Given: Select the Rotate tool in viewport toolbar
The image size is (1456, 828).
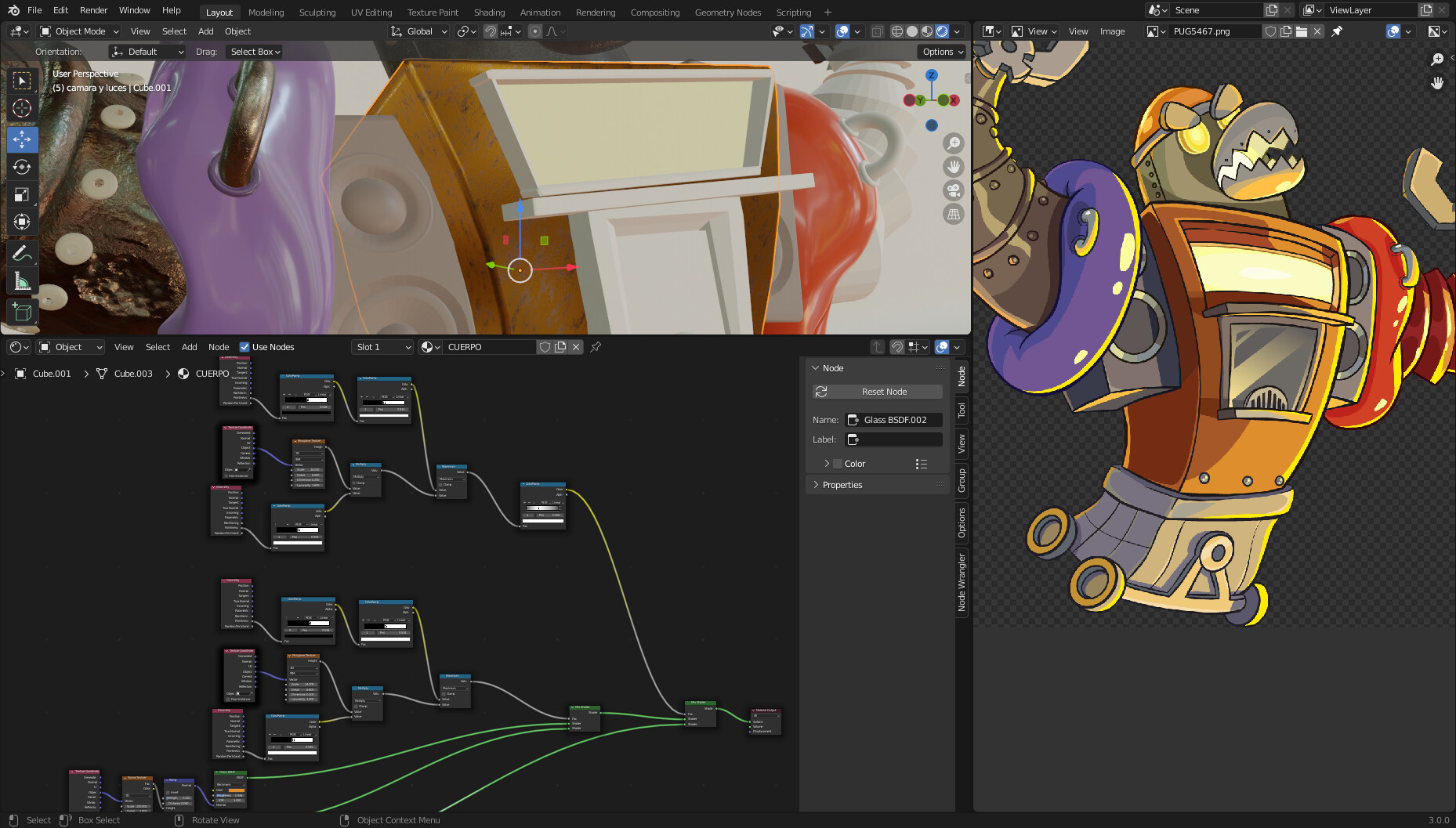Looking at the screenshot, I should tap(22, 167).
